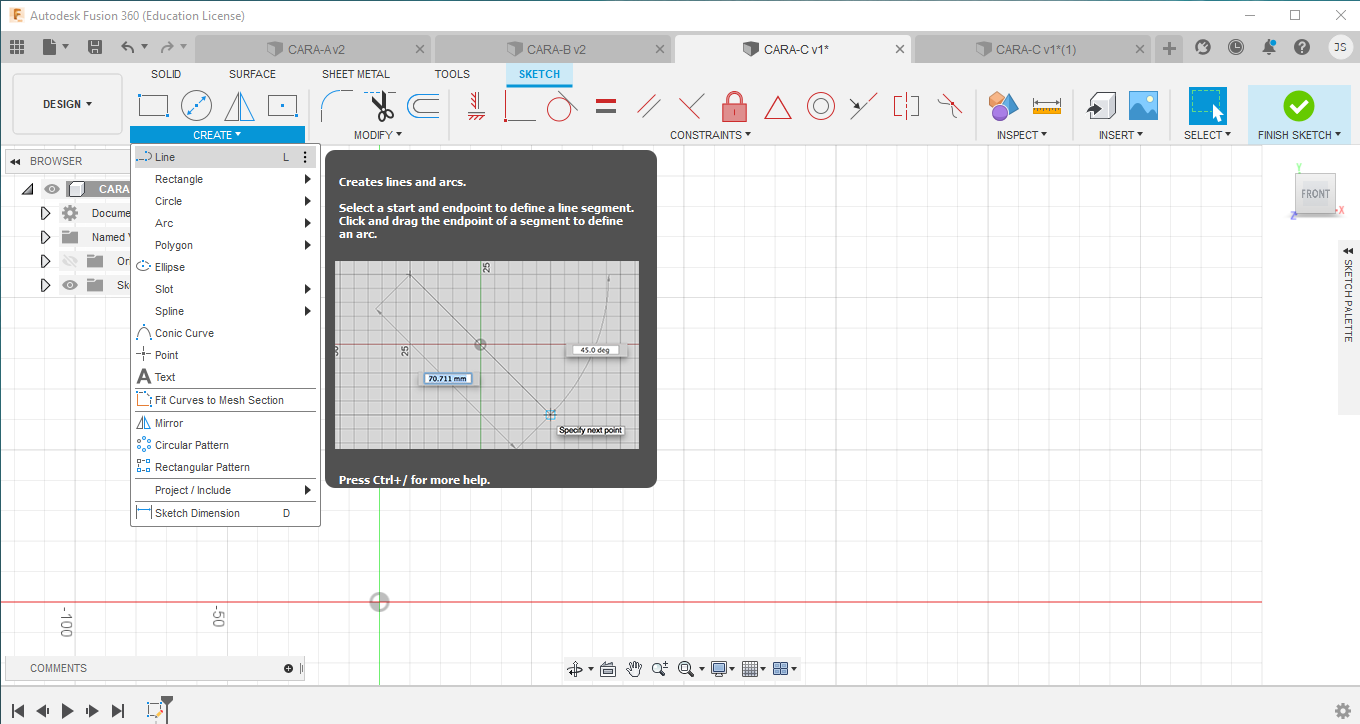Expand the Sketch Palette side panel
1360x724 pixels.
pyautogui.click(x=1348, y=251)
